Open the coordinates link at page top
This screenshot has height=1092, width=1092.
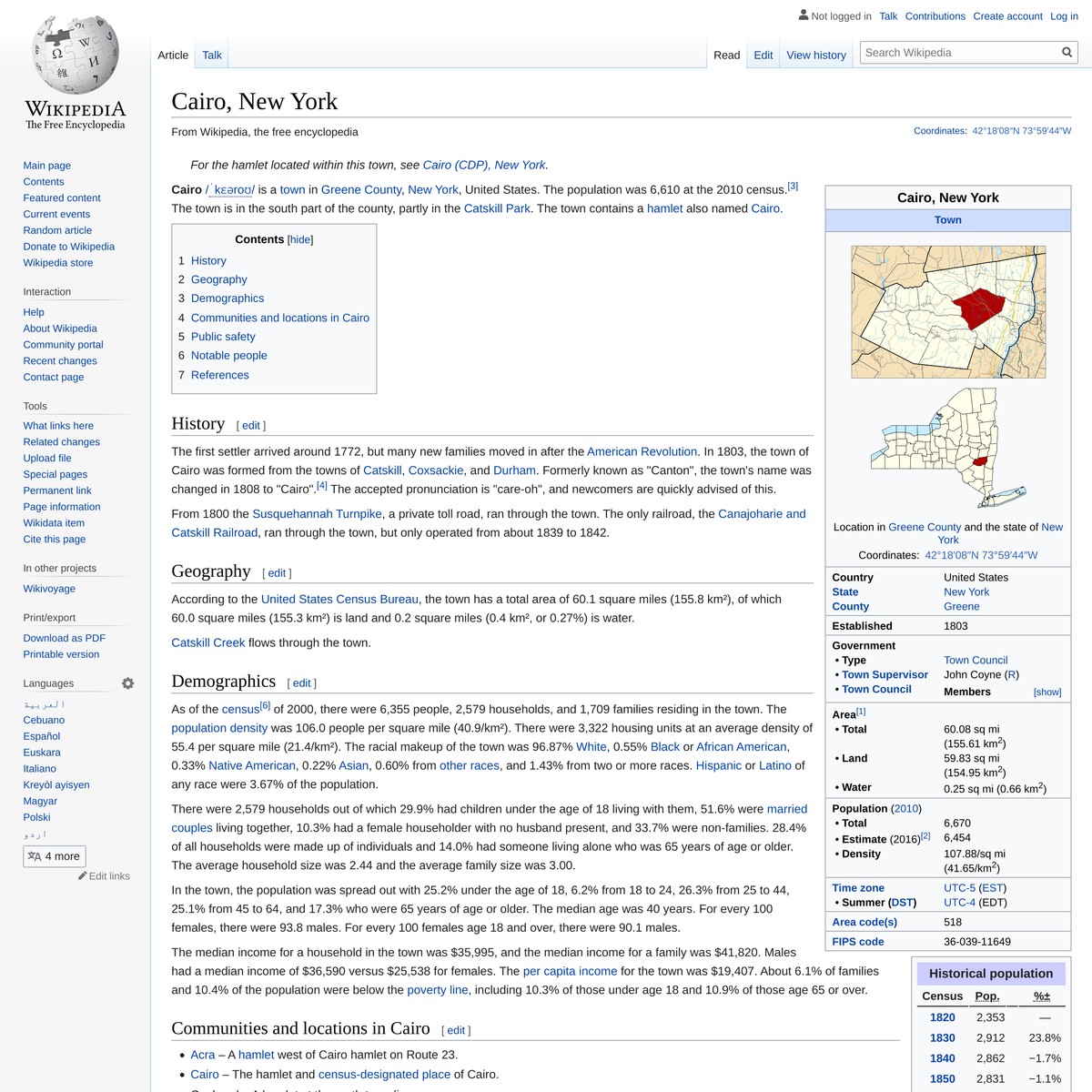click(1019, 130)
